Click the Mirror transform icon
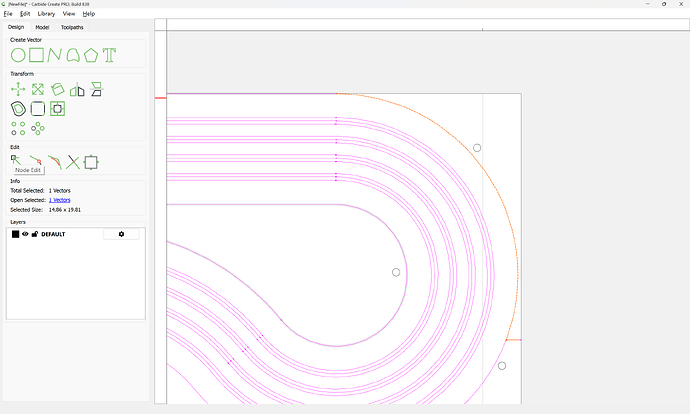 coord(77,89)
